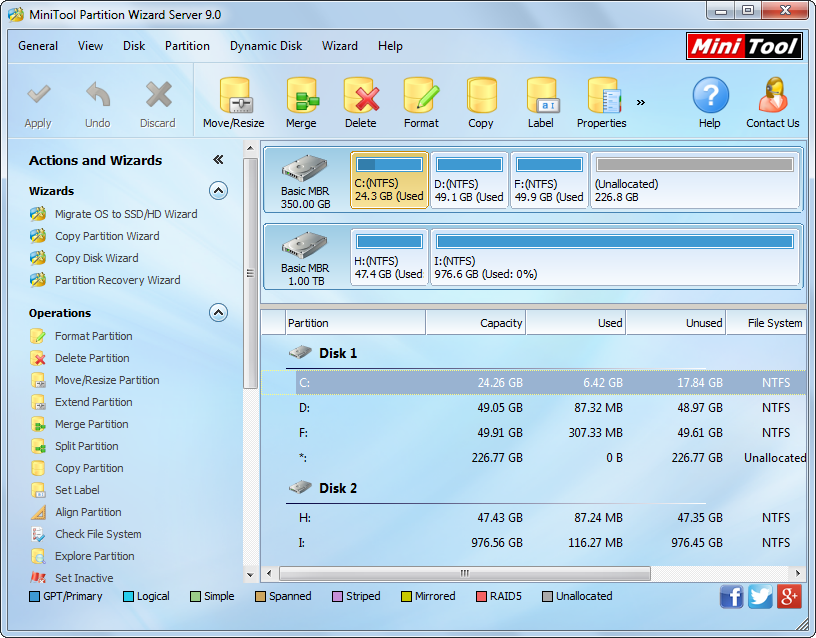
Task: Collapse the Actions and Wizards panel
Action: (219, 160)
